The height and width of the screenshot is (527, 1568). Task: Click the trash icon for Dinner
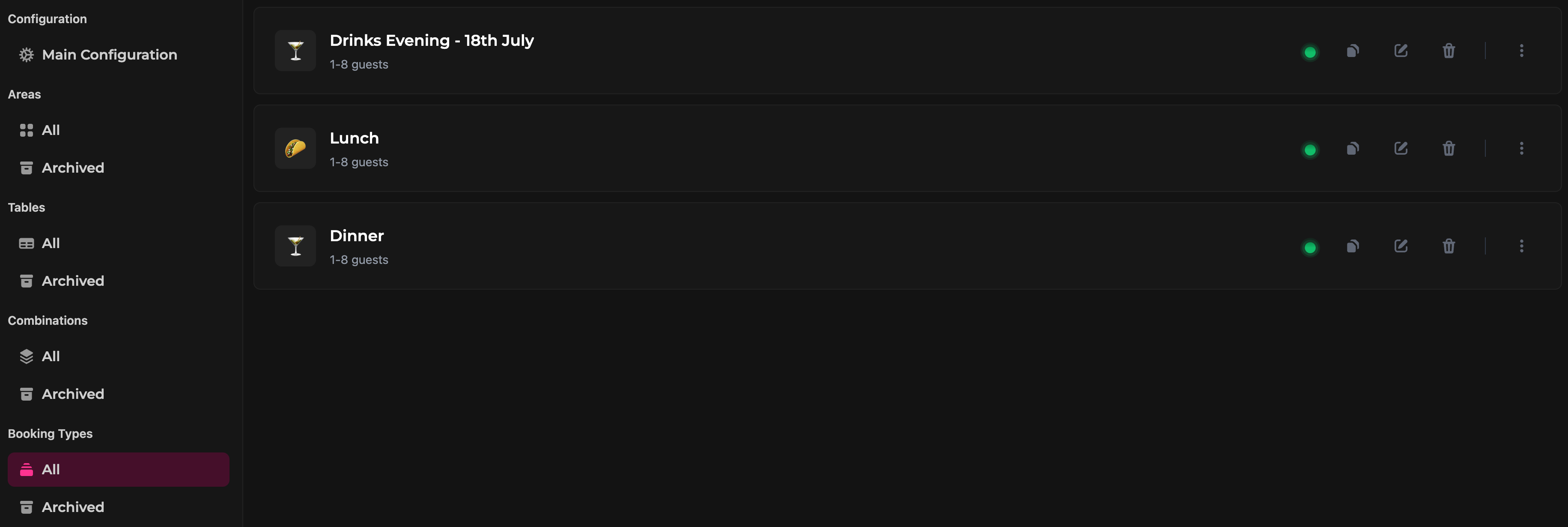1449,246
